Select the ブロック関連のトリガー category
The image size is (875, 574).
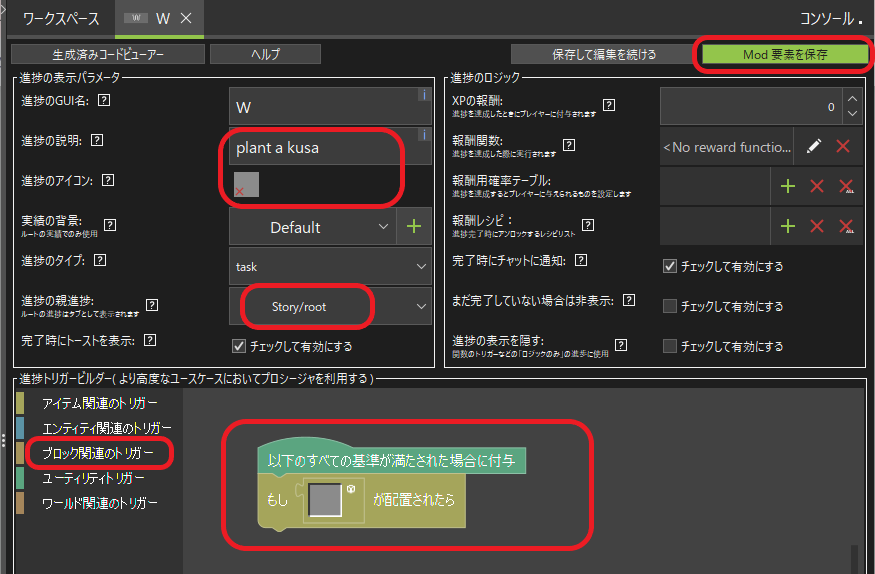pos(98,453)
